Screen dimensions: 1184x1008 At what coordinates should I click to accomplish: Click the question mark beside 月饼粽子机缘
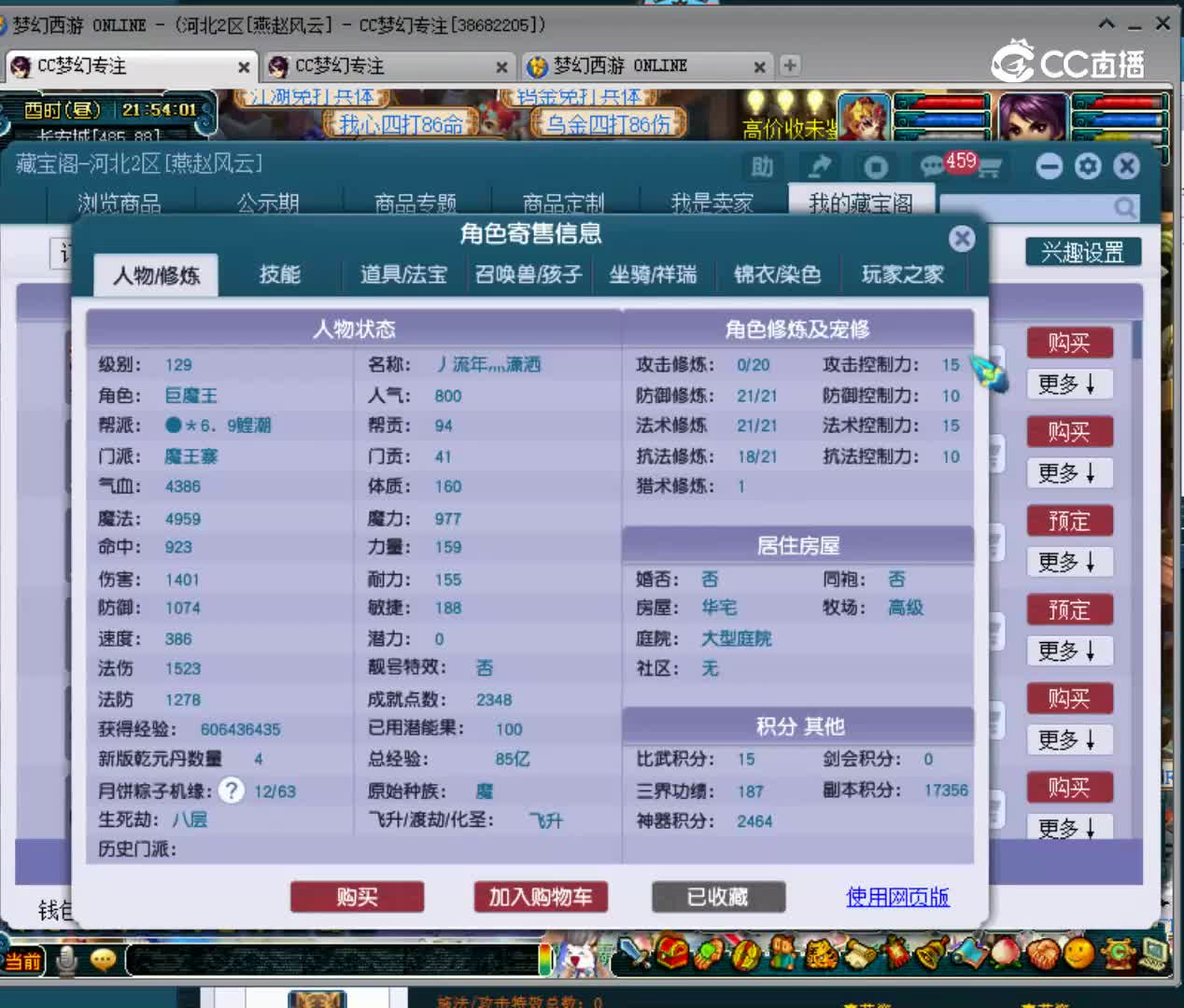coord(232,791)
